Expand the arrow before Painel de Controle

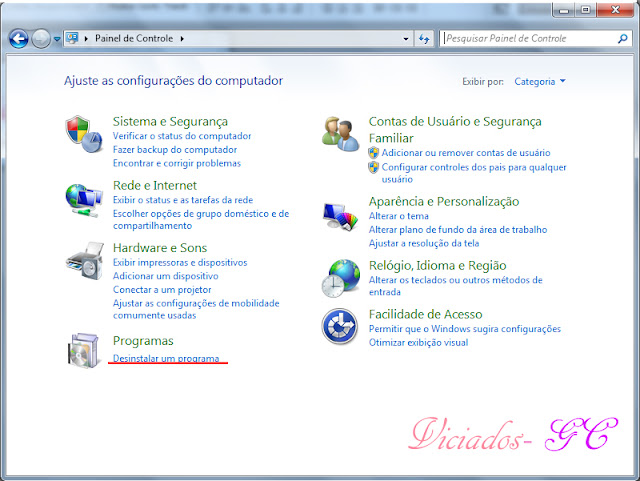pyautogui.click(x=86, y=39)
